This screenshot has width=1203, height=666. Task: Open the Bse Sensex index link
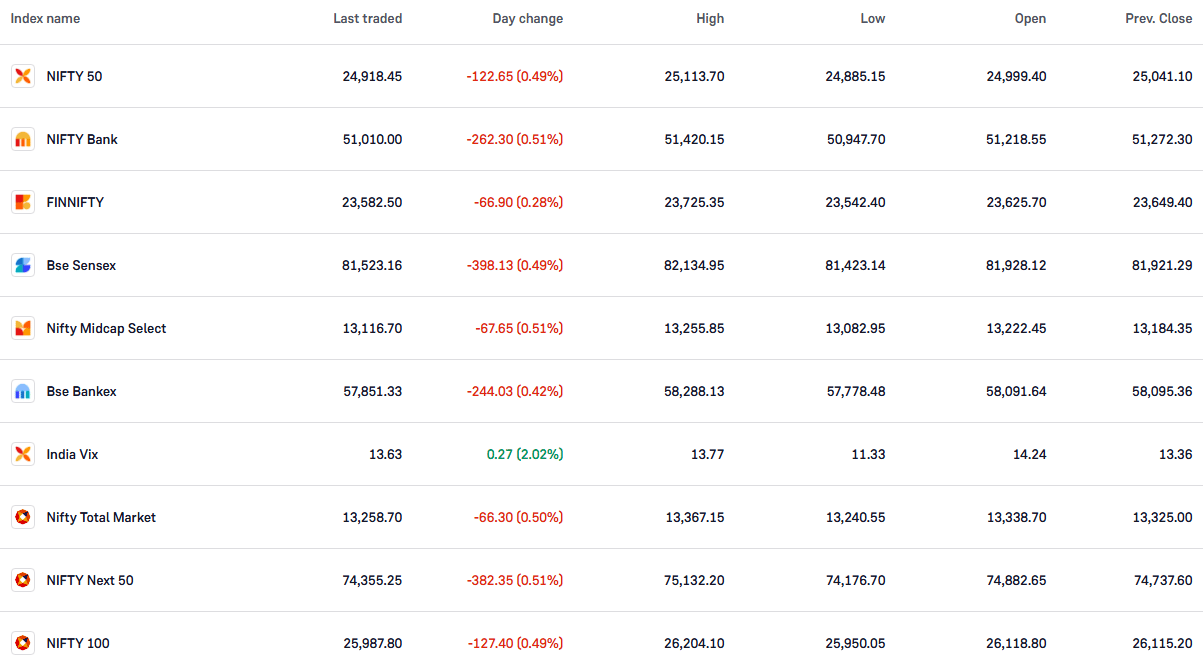[x=81, y=265]
